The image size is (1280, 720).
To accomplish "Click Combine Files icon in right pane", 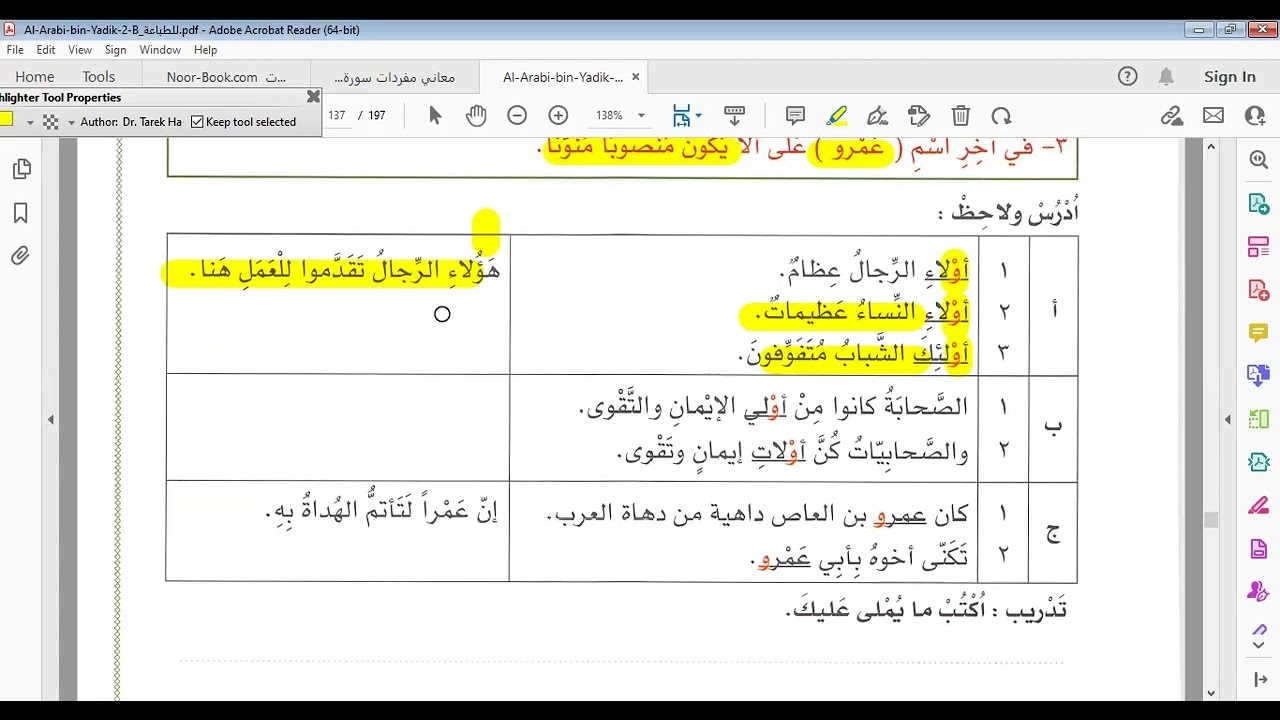I will click(1258, 375).
